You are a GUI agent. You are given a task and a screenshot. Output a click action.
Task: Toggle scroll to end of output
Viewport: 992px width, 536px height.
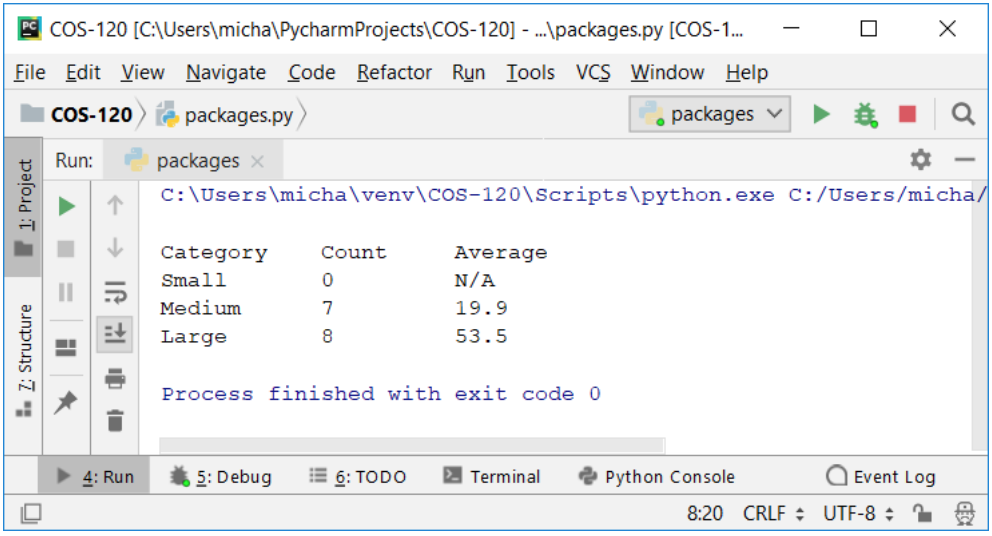point(115,333)
